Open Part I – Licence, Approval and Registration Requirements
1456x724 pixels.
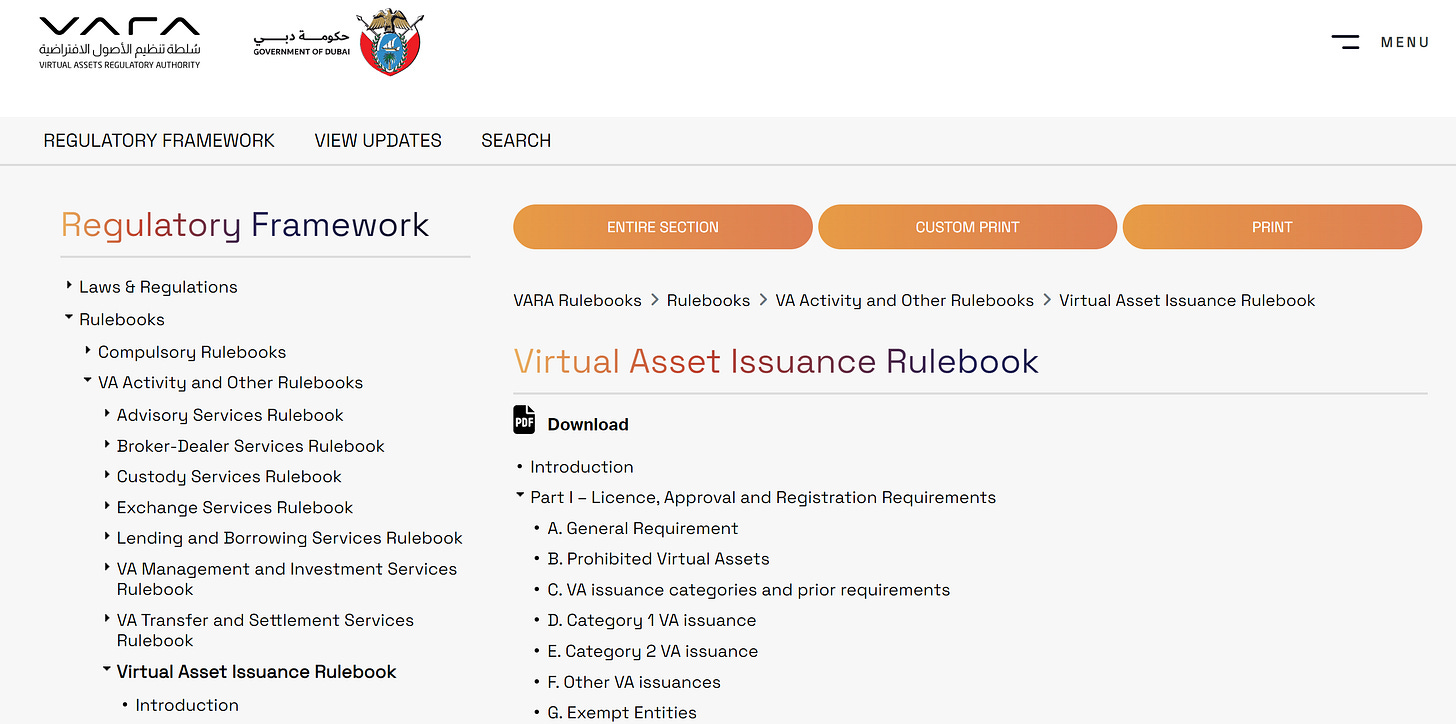pos(763,498)
